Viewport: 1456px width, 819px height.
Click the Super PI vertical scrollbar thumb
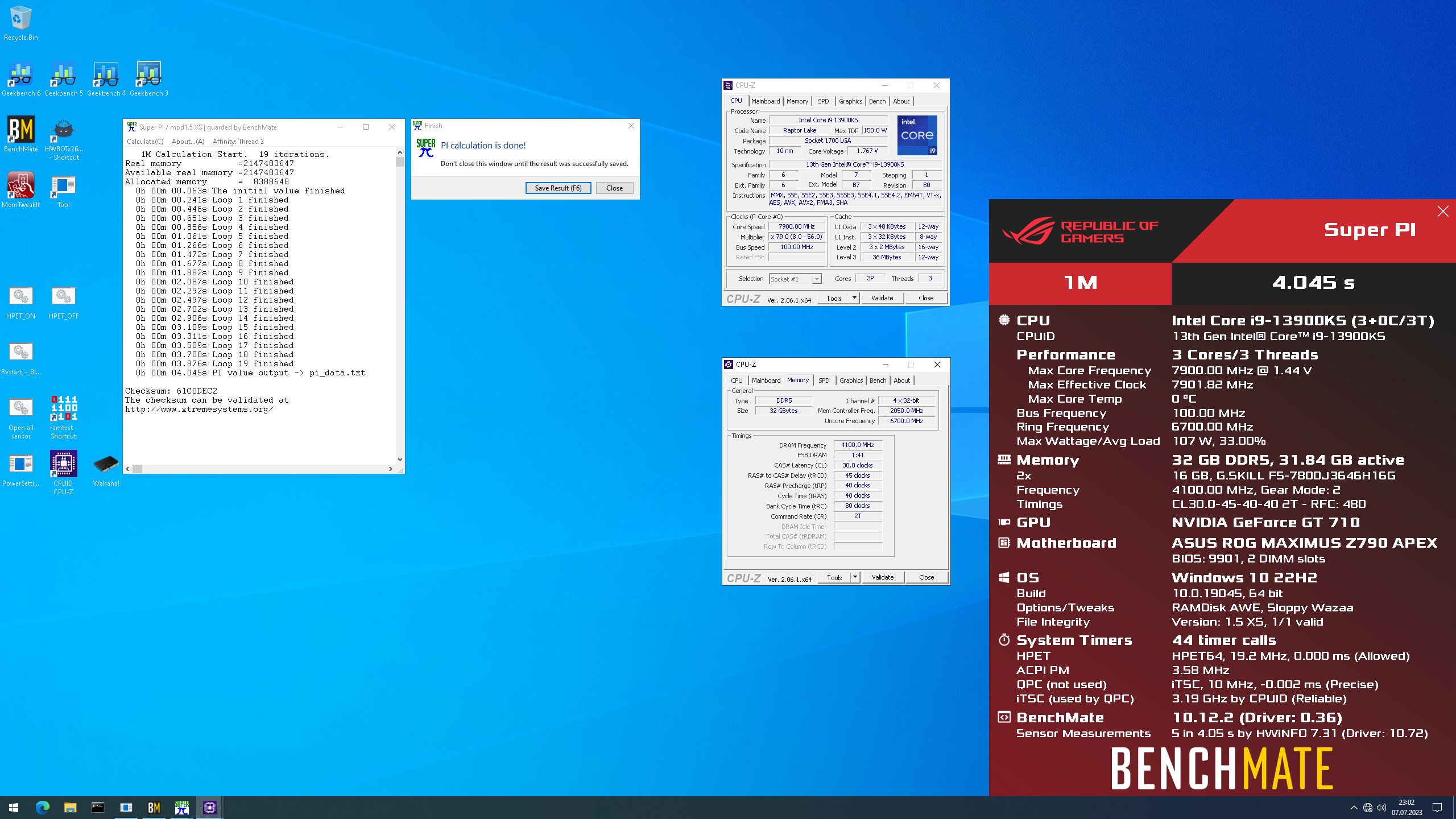pyautogui.click(x=400, y=162)
